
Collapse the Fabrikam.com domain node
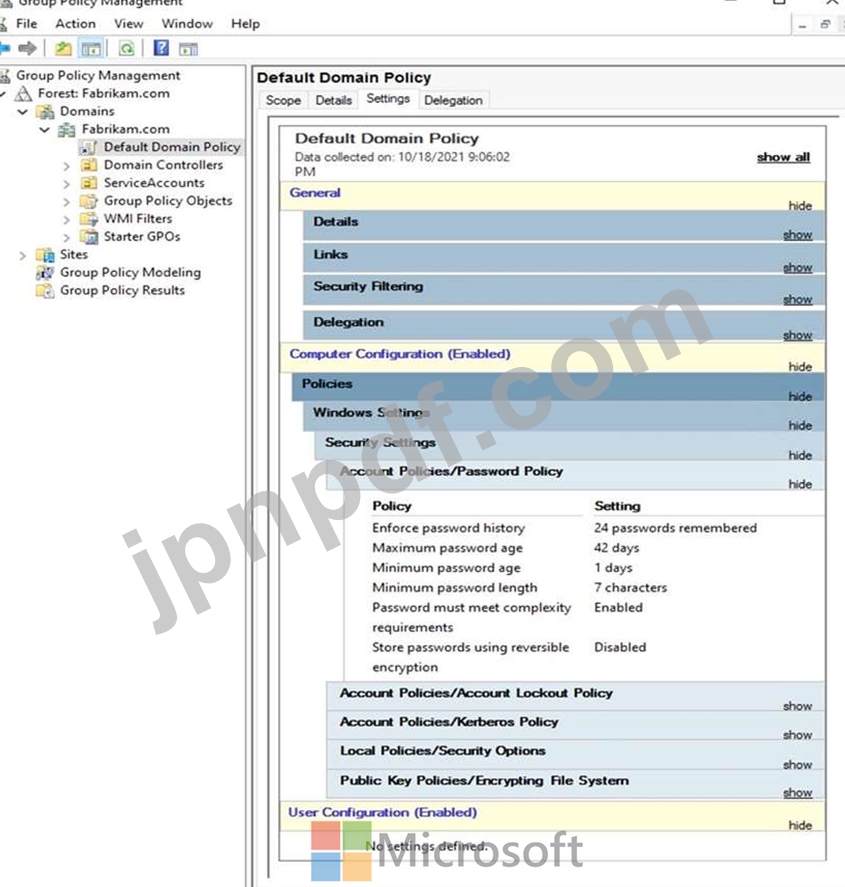45,130
